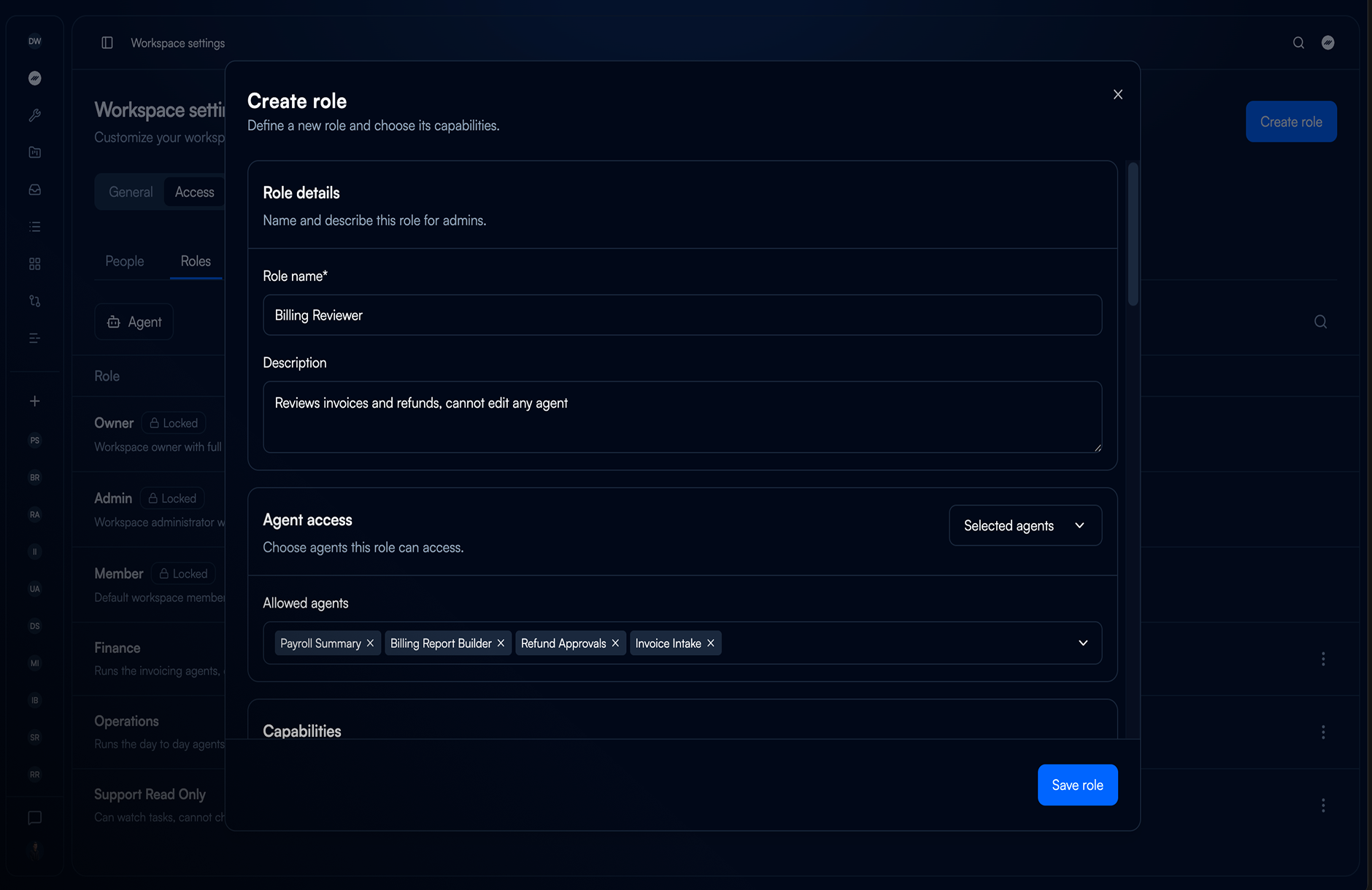Image resolution: width=1372 pixels, height=890 pixels.
Task: Click the Agent filter button
Action: coord(134,322)
